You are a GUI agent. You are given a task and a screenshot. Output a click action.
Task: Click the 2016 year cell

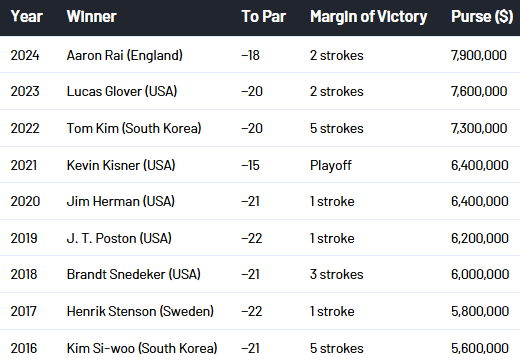pyautogui.click(x=24, y=348)
